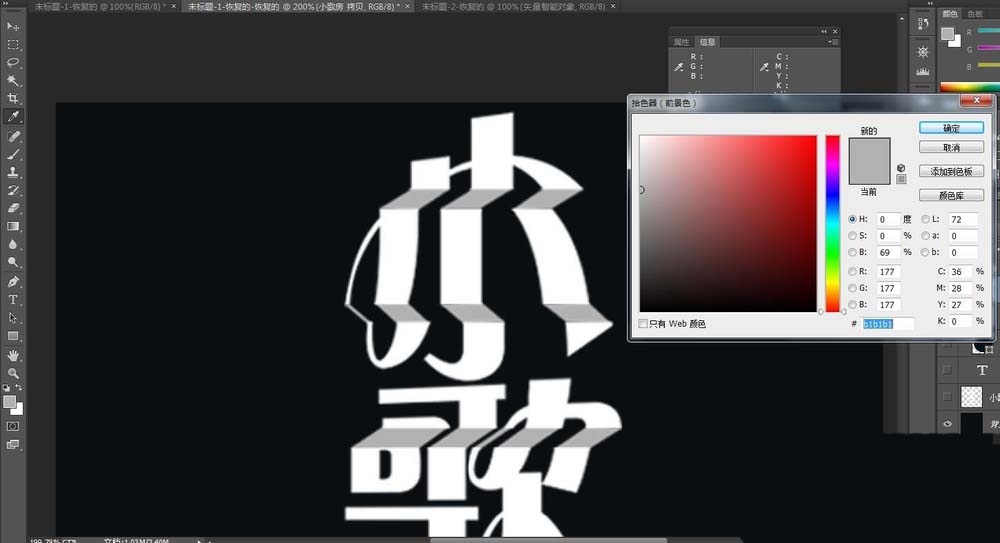Click the hex color input field
The image size is (1000, 543).
(889, 324)
